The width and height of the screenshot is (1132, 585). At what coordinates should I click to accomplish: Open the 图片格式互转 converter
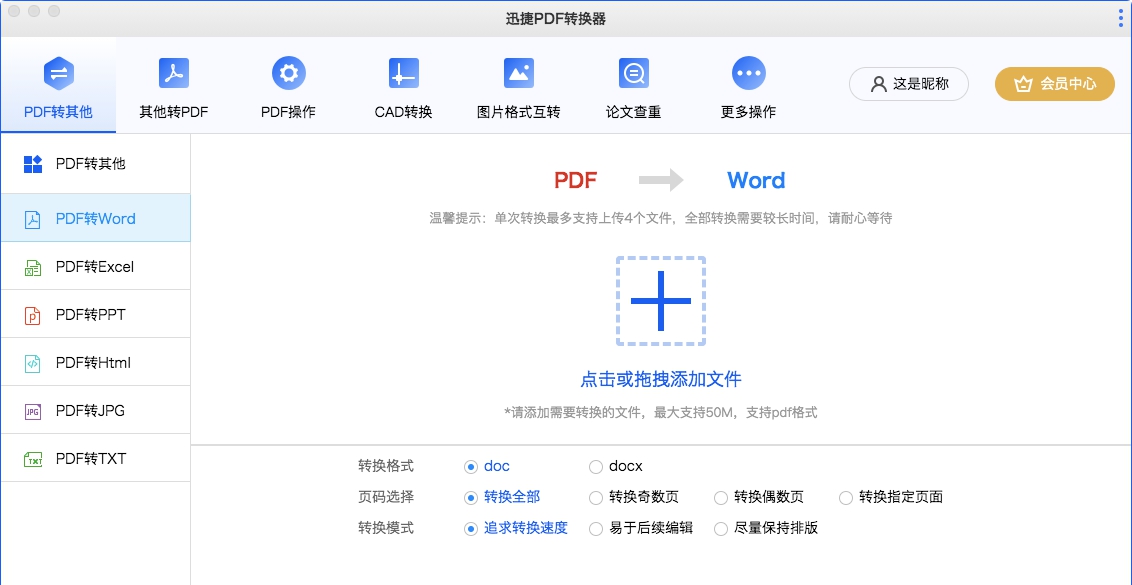point(520,85)
